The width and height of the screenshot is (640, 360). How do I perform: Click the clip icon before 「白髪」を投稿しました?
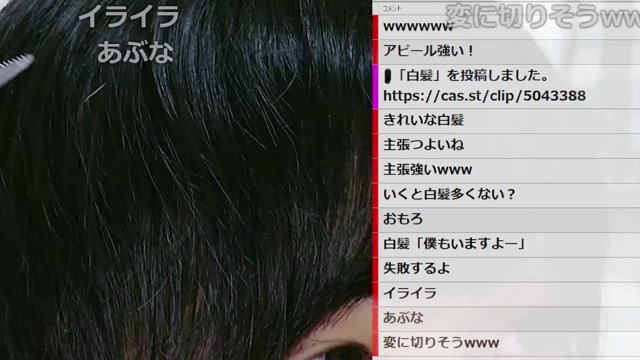[x=387, y=76]
